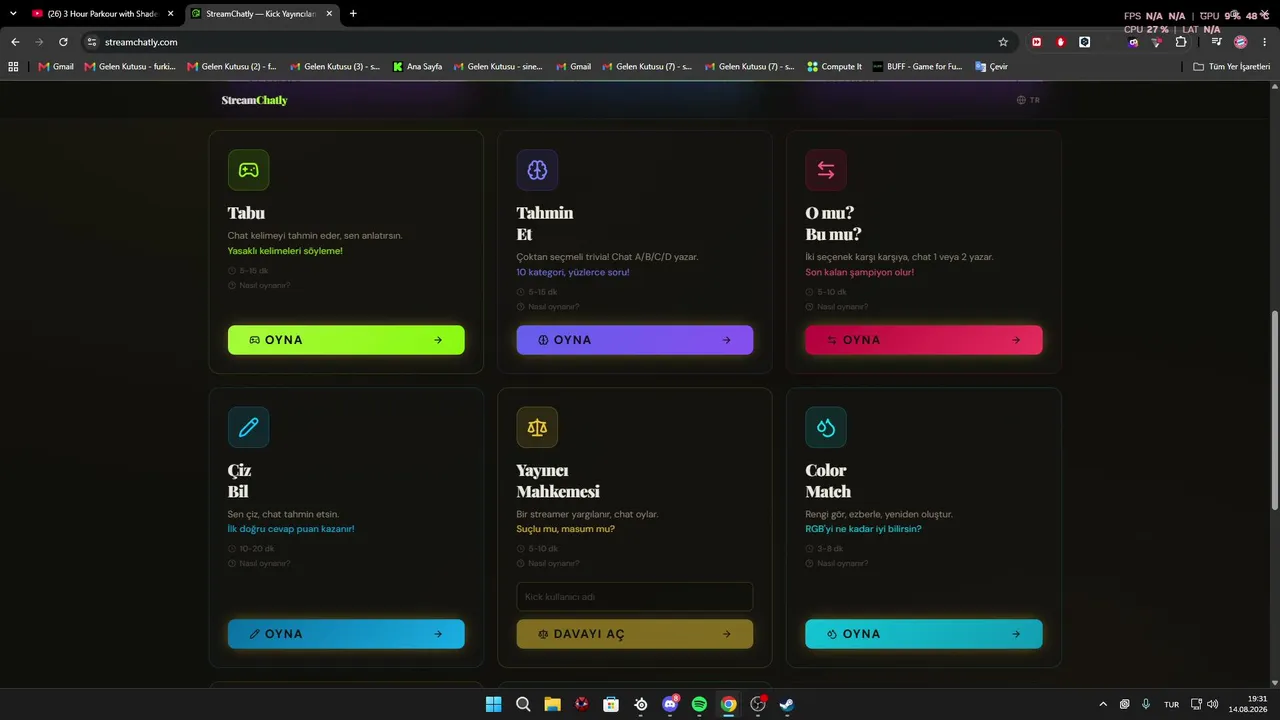Open the volume icon in system tray
The image size is (1280, 720).
(1212, 704)
